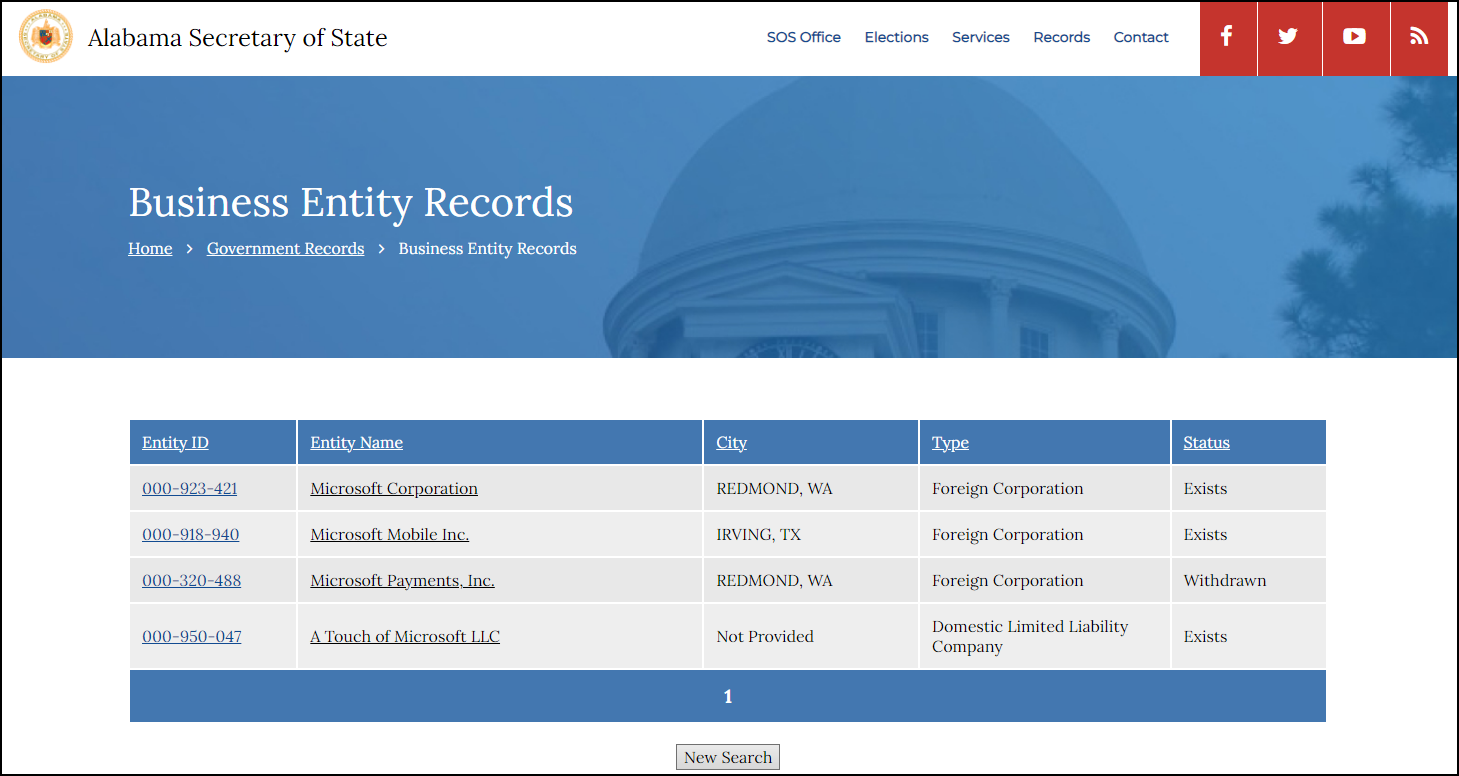Open the Twitter social icon
Image resolution: width=1459 pixels, height=776 pixels.
click(x=1288, y=37)
